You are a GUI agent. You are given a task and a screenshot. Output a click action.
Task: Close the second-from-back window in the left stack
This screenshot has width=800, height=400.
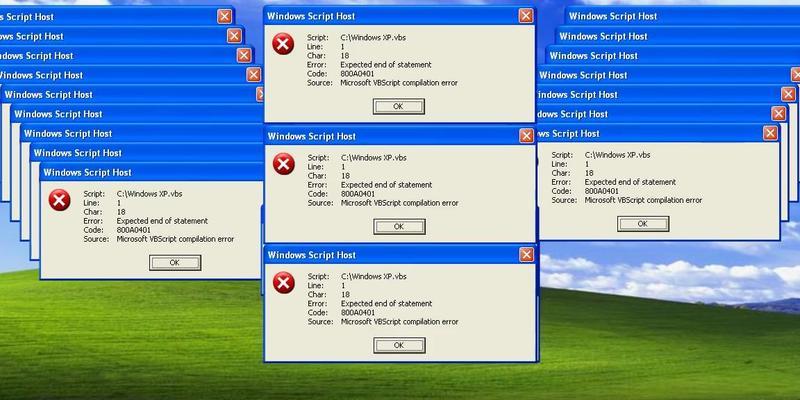tap(234, 36)
